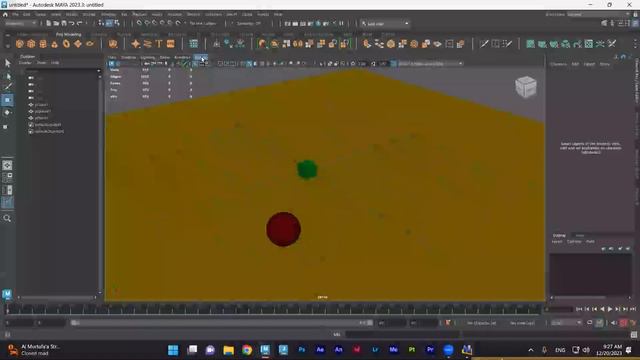Viewport: 640px width, 360px height.
Task: Open the Modeling menu set dropdown
Action: tap(20, 23)
